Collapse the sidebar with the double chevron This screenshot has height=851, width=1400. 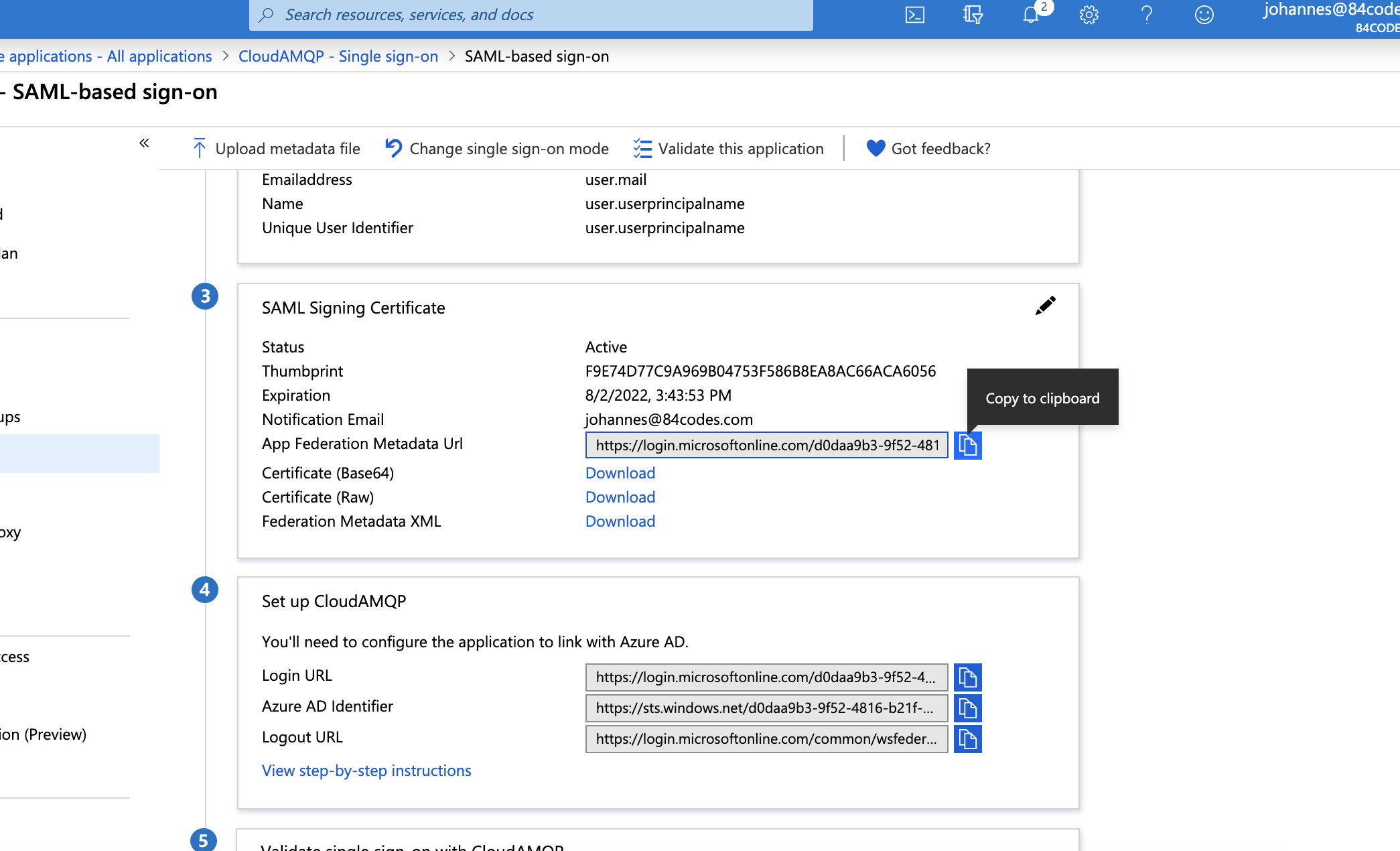point(144,143)
